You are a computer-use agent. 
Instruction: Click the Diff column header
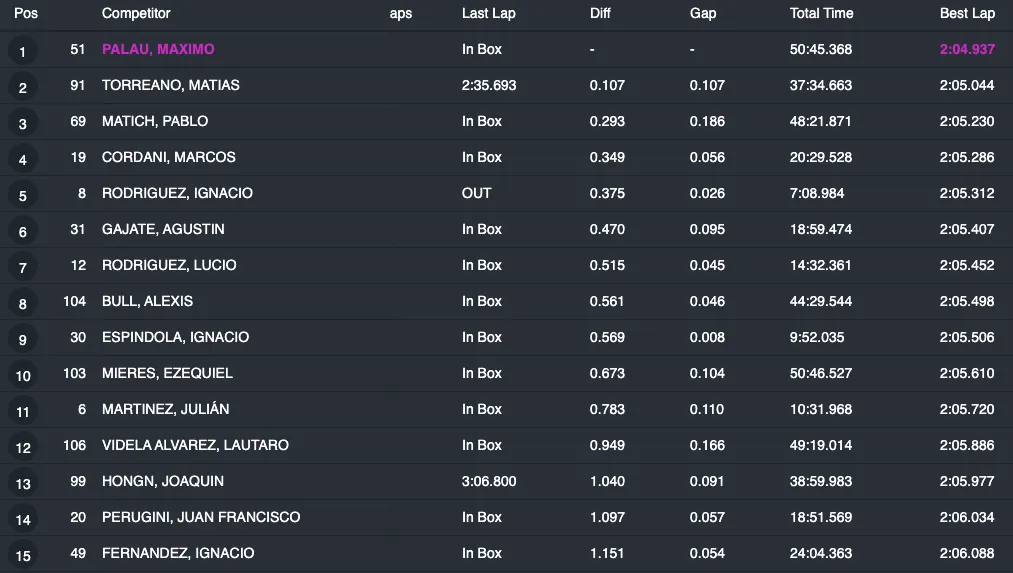point(603,14)
